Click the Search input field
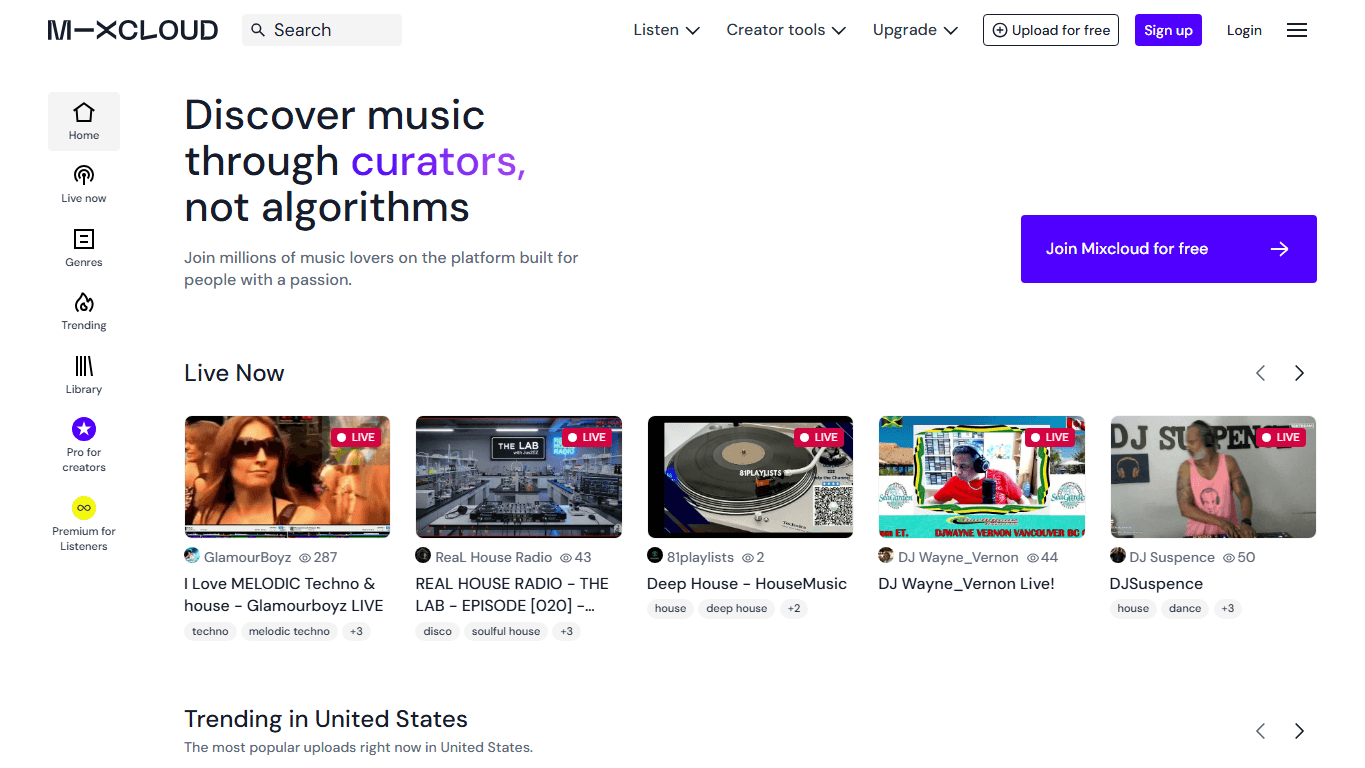 coord(322,30)
